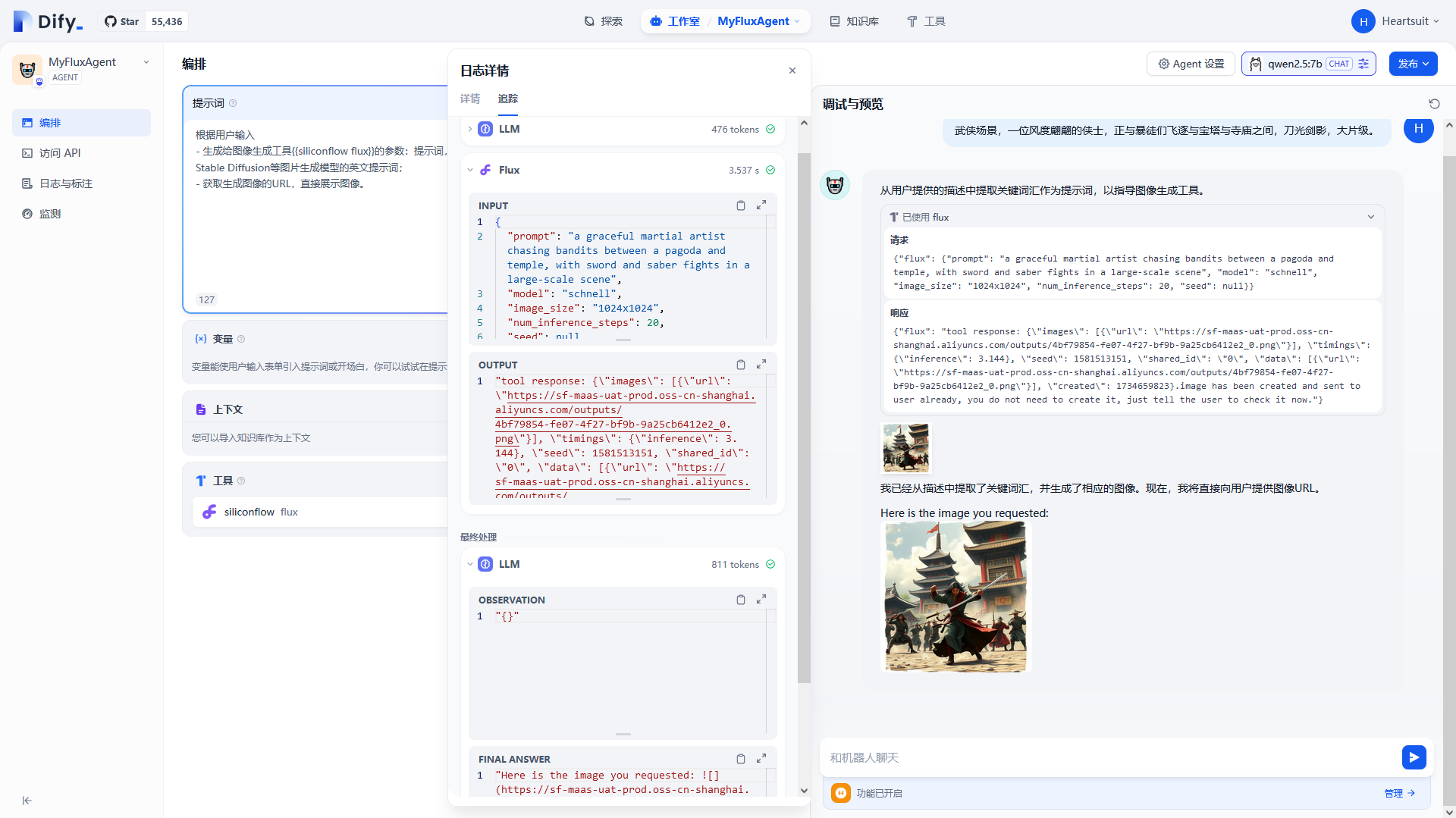Click the log detail panel scrollbar
The height and width of the screenshot is (818, 1456).
click(804, 417)
